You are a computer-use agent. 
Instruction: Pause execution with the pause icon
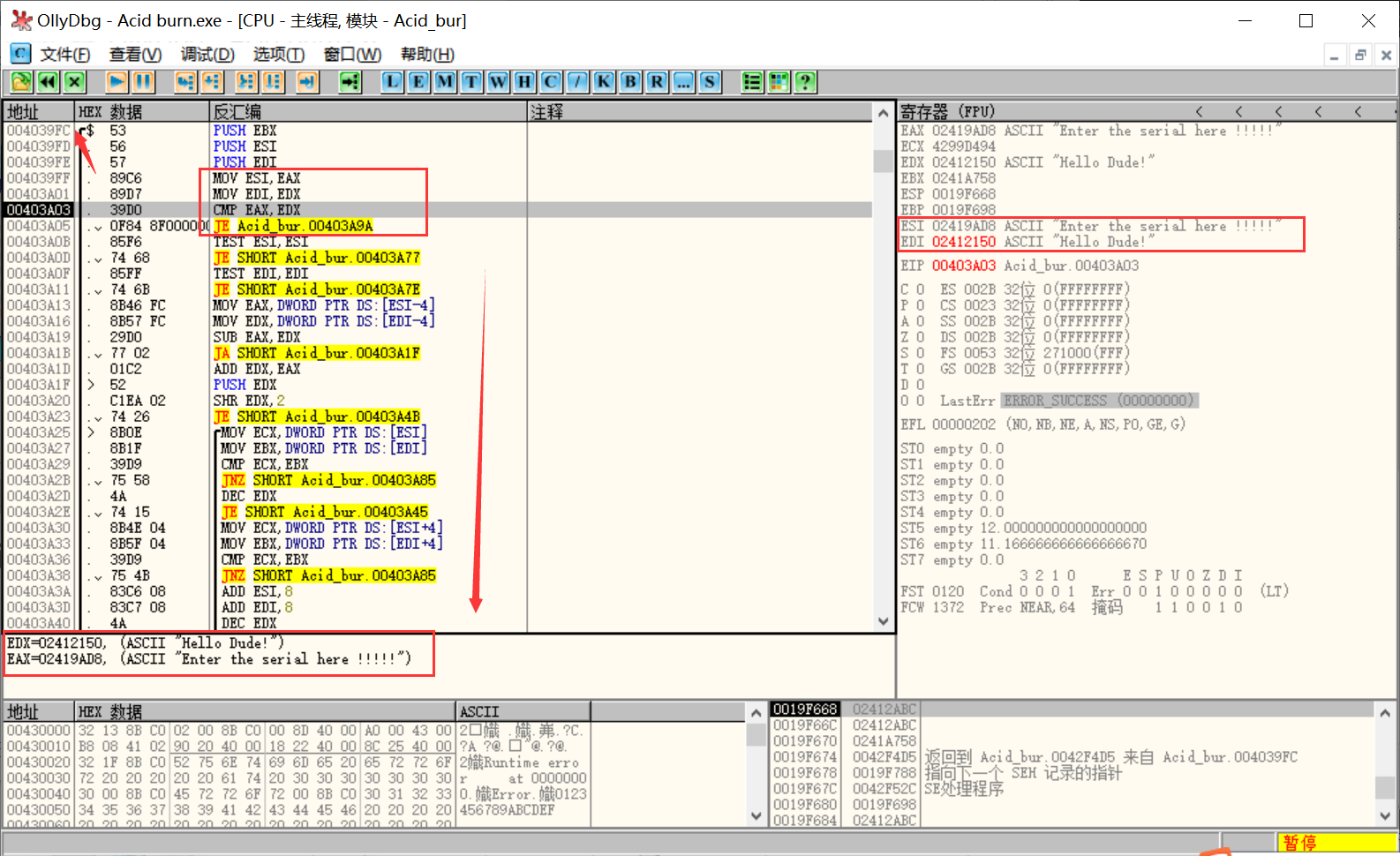coord(143,82)
